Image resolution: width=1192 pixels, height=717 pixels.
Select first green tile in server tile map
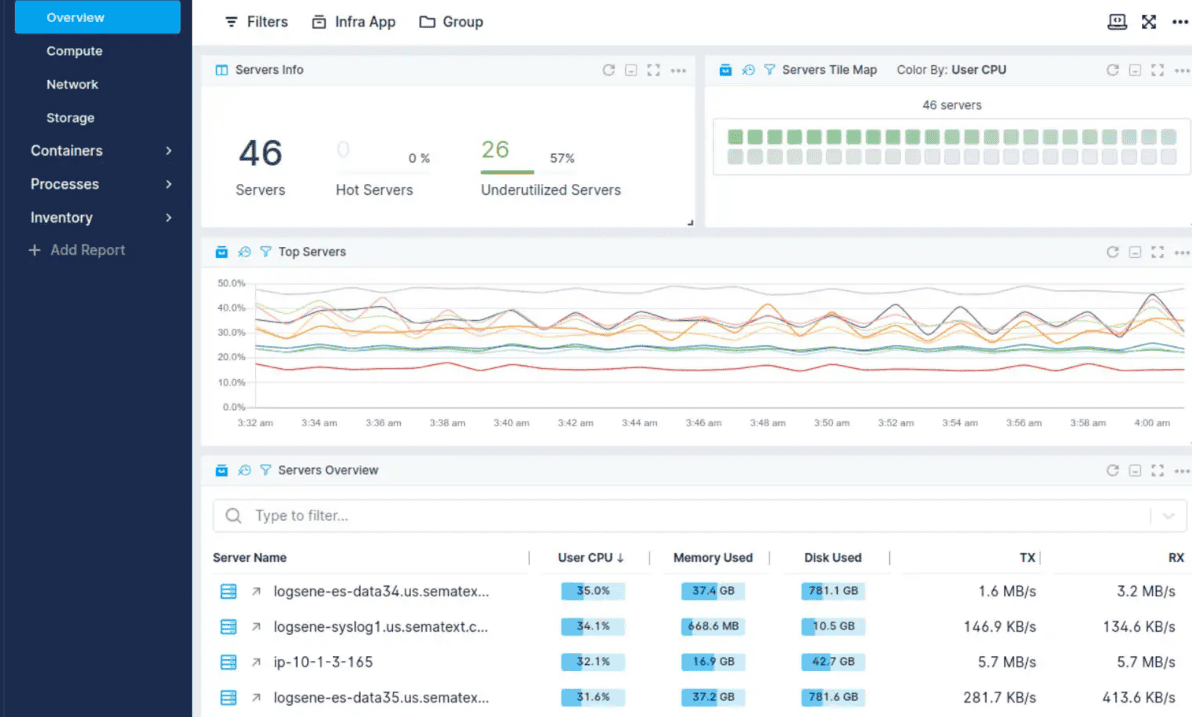click(x=735, y=137)
